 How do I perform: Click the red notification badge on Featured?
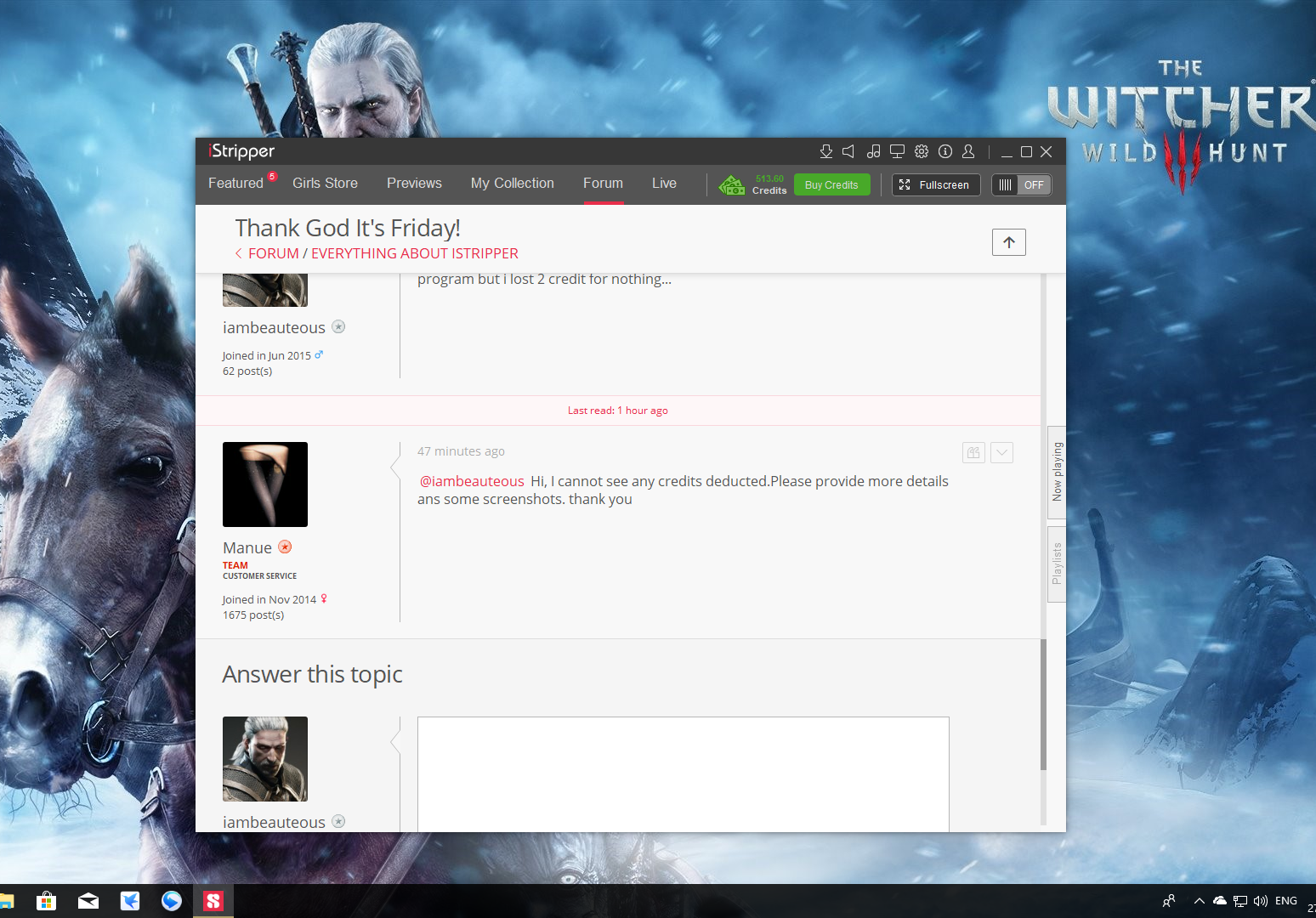[272, 177]
